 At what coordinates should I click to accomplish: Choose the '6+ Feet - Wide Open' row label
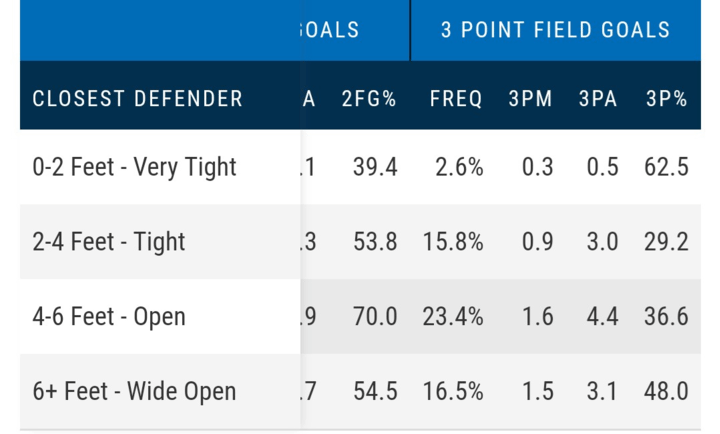pos(134,391)
